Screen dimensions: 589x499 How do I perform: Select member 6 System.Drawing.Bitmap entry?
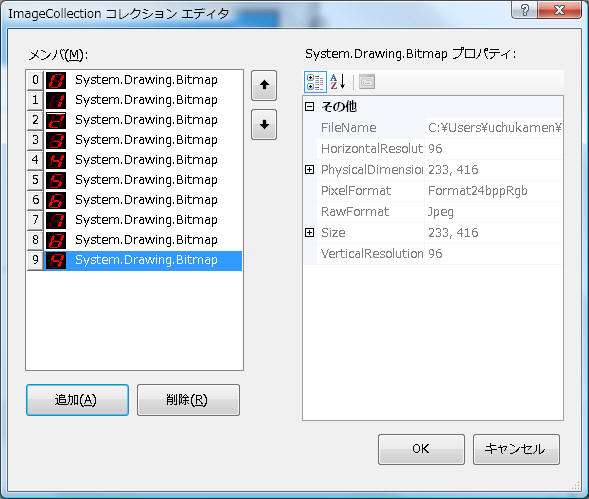pyautogui.click(x=134, y=200)
